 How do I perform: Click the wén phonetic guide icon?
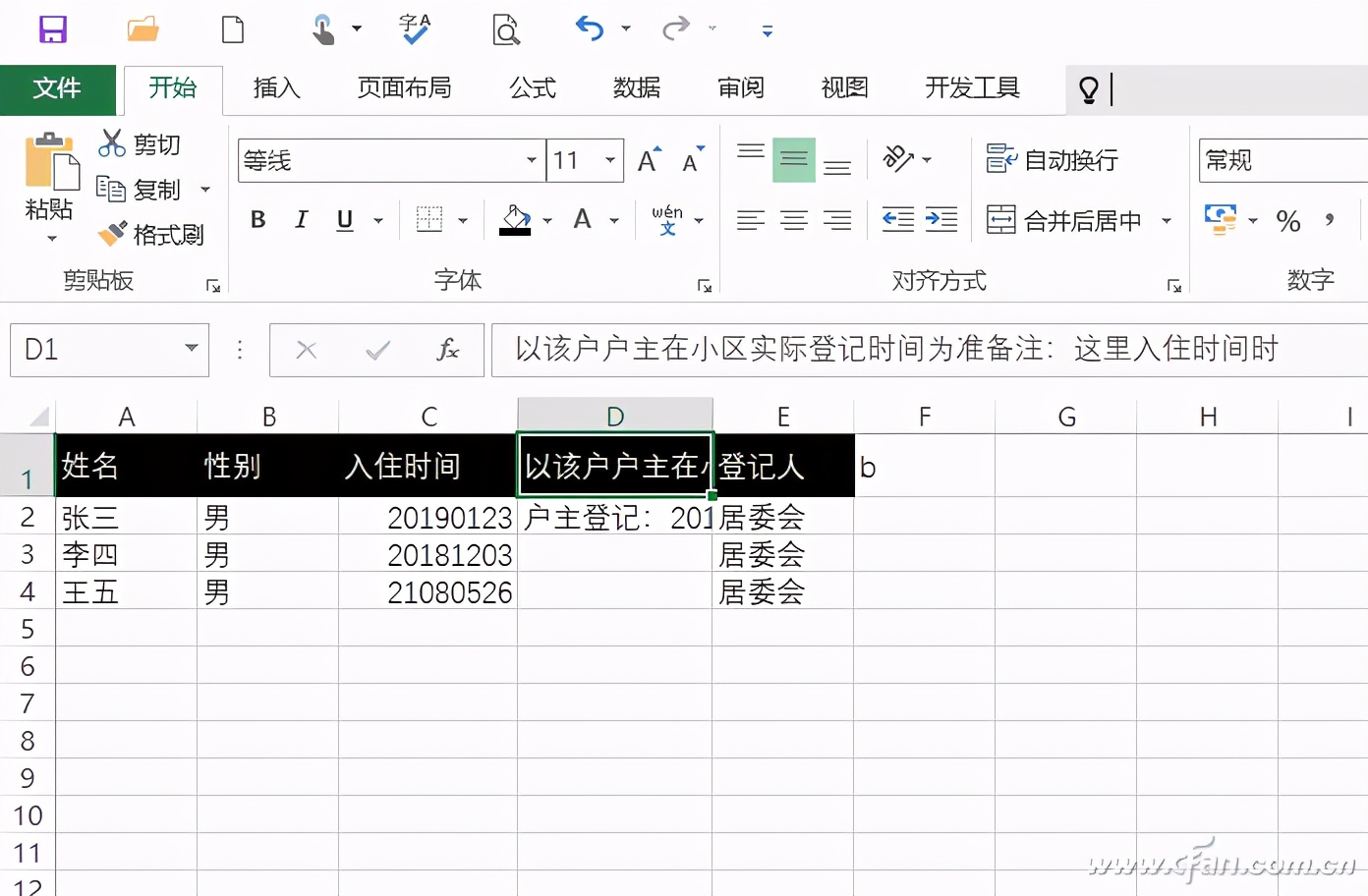pos(667,220)
